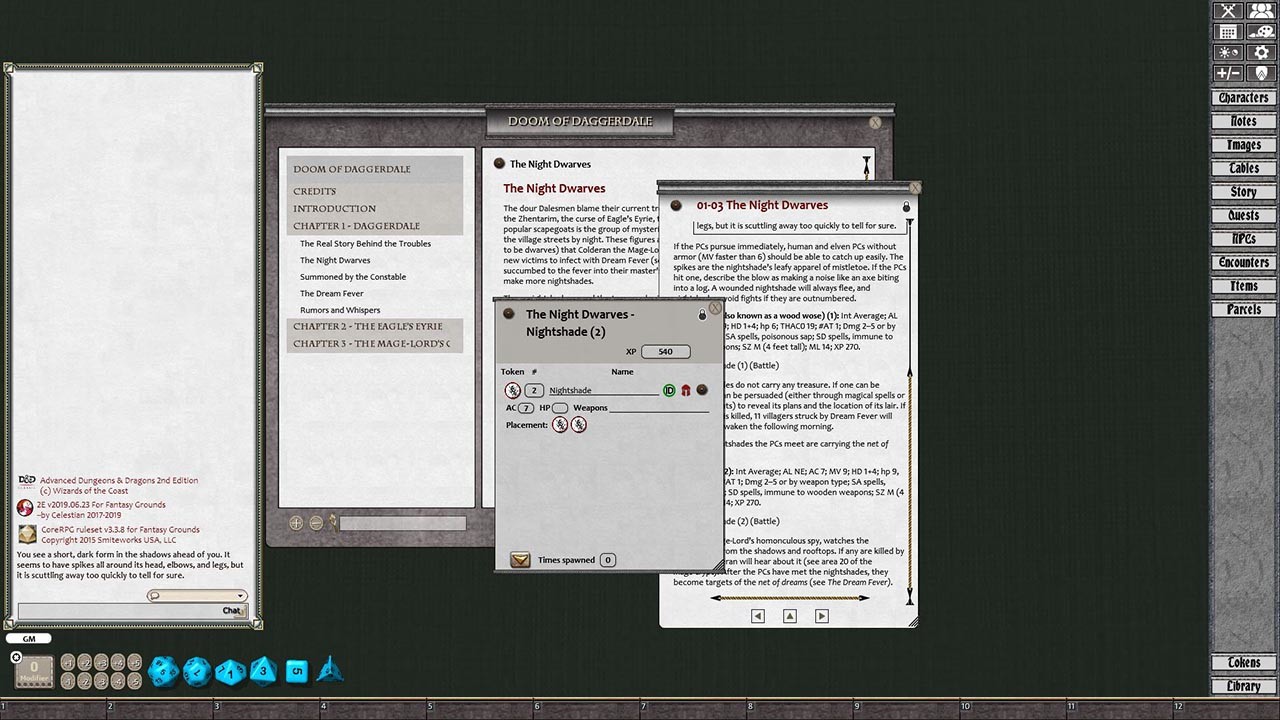Screen dimensions: 1280x720
Task: Open the Modifiers +/- sidebar icon
Action: [1228, 72]
